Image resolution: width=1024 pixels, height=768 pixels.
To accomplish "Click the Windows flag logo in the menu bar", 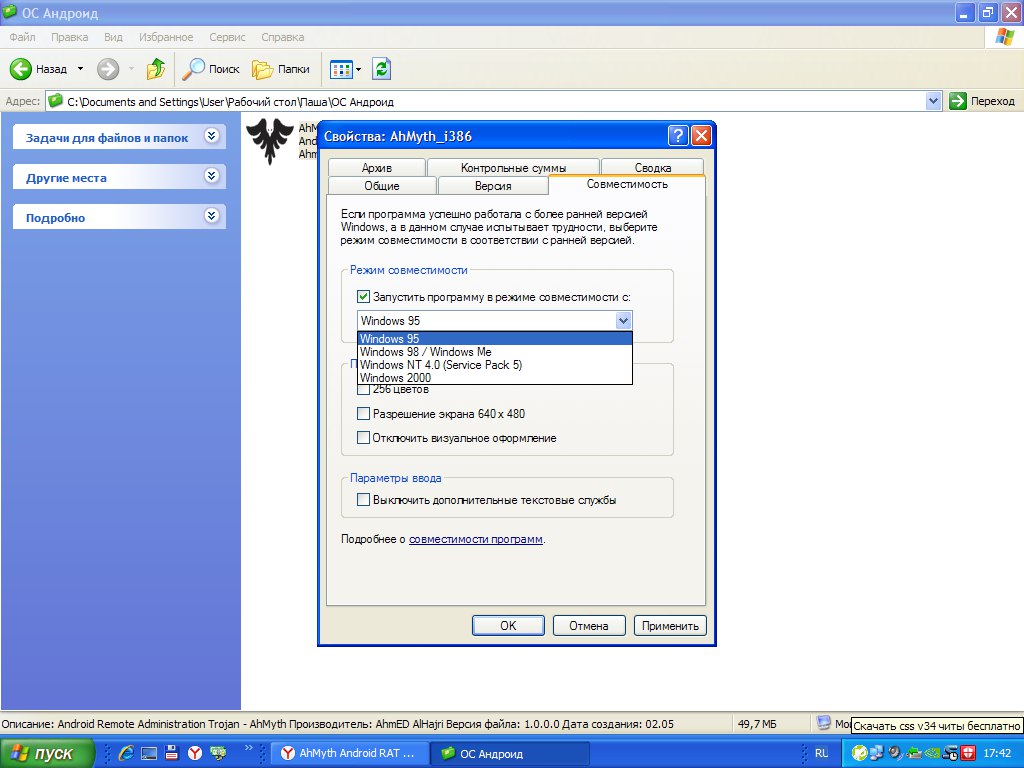I will pyautogui.click(x=1004, y=37).
